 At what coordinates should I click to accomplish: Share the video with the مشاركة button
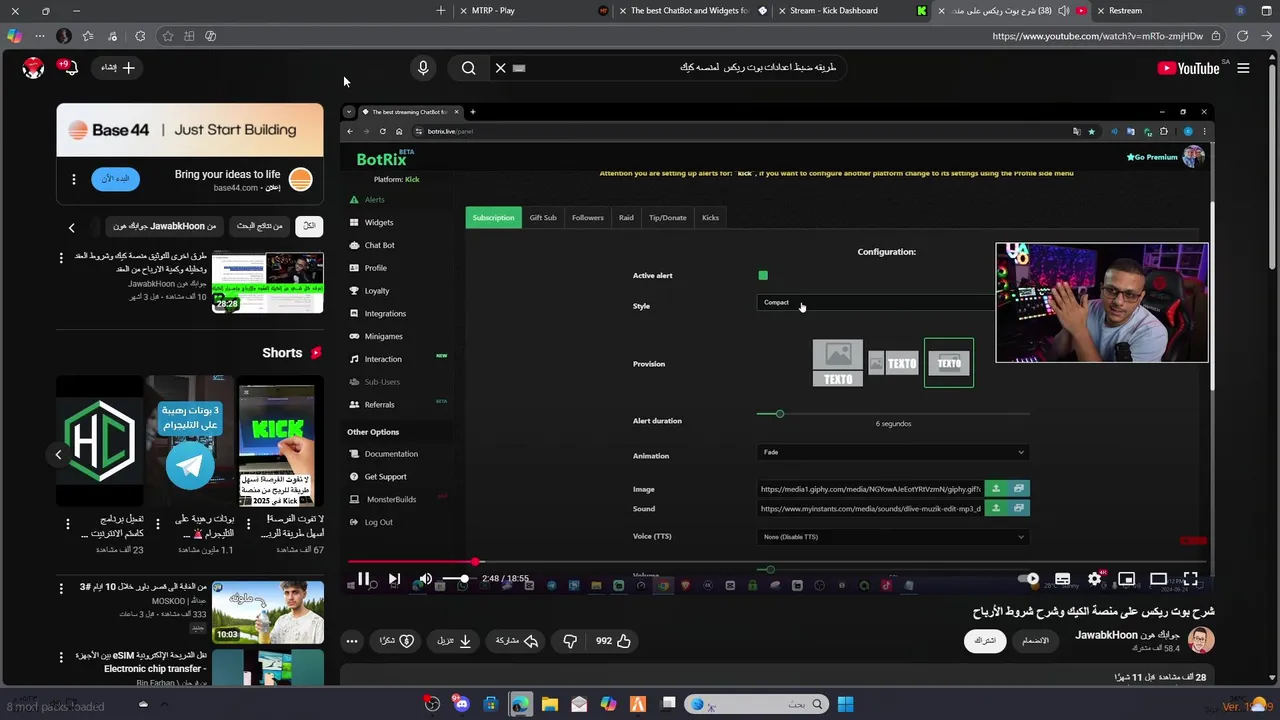(516, 640)
